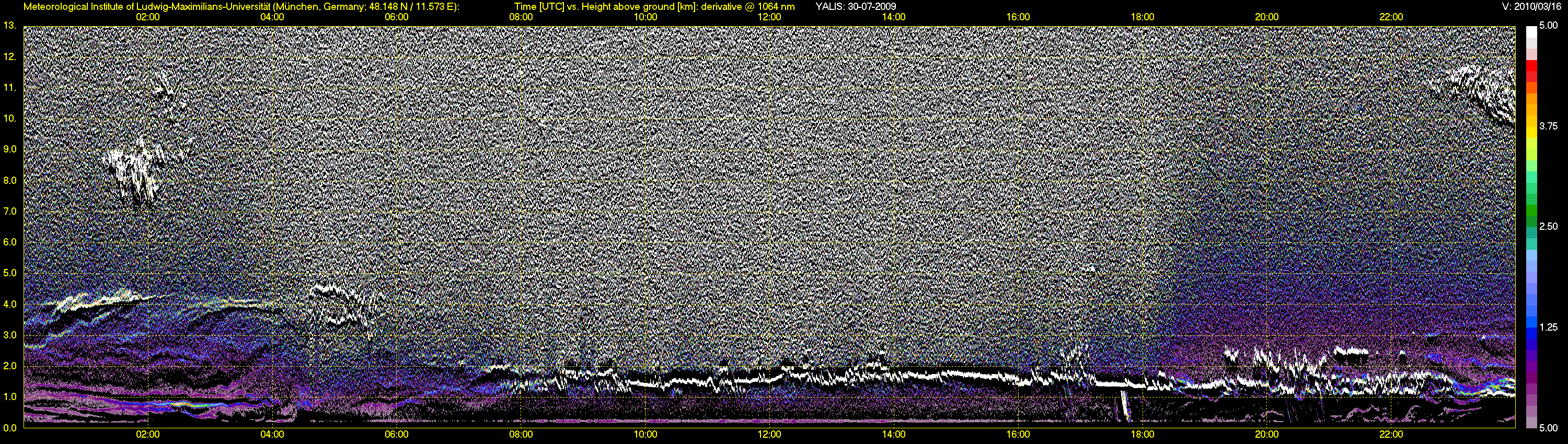Screen dimensions: 1568x444
Task: Click the 13. height axis label
Action: 10,26
